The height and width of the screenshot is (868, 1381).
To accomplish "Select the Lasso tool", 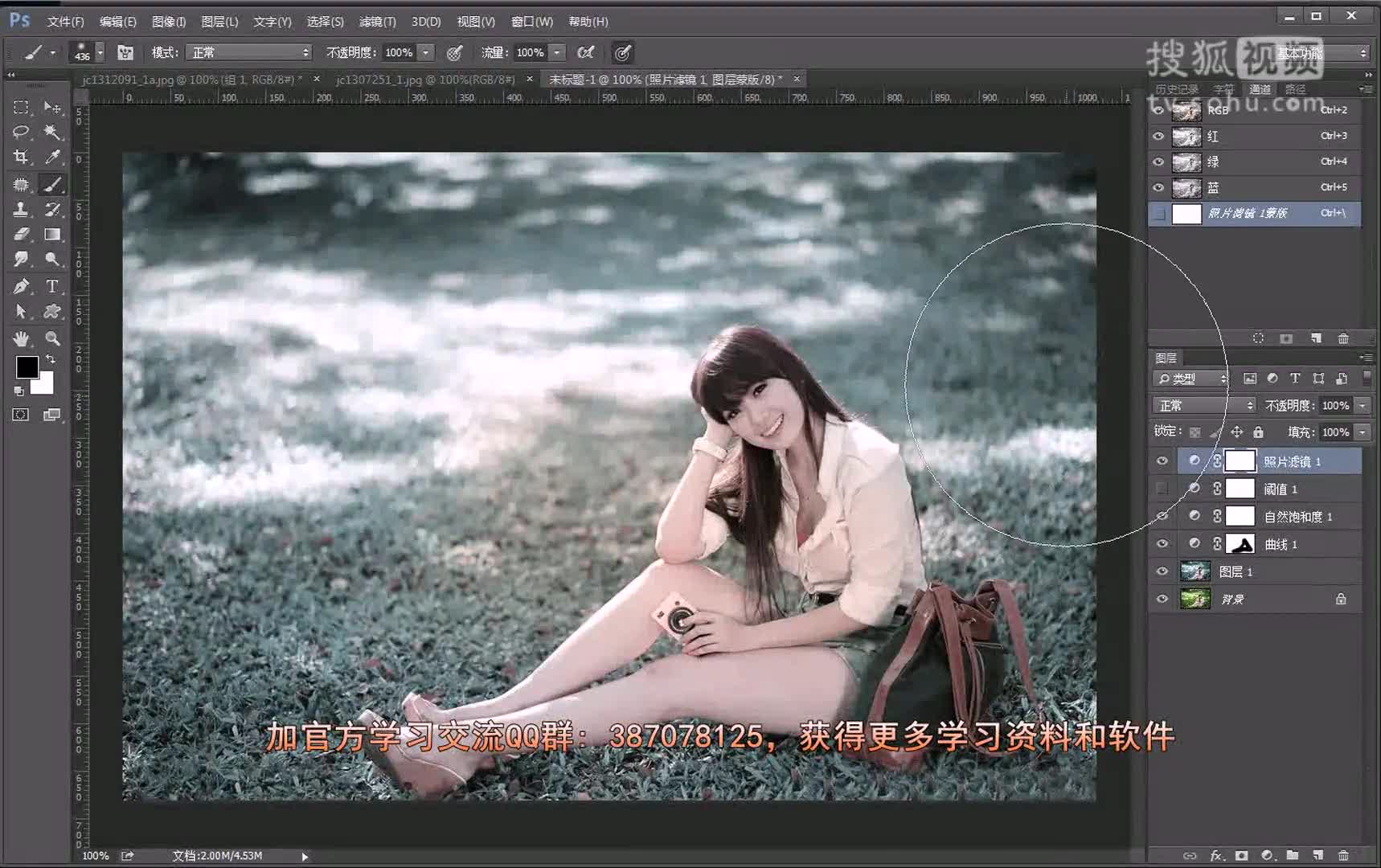I will [21, 132].
